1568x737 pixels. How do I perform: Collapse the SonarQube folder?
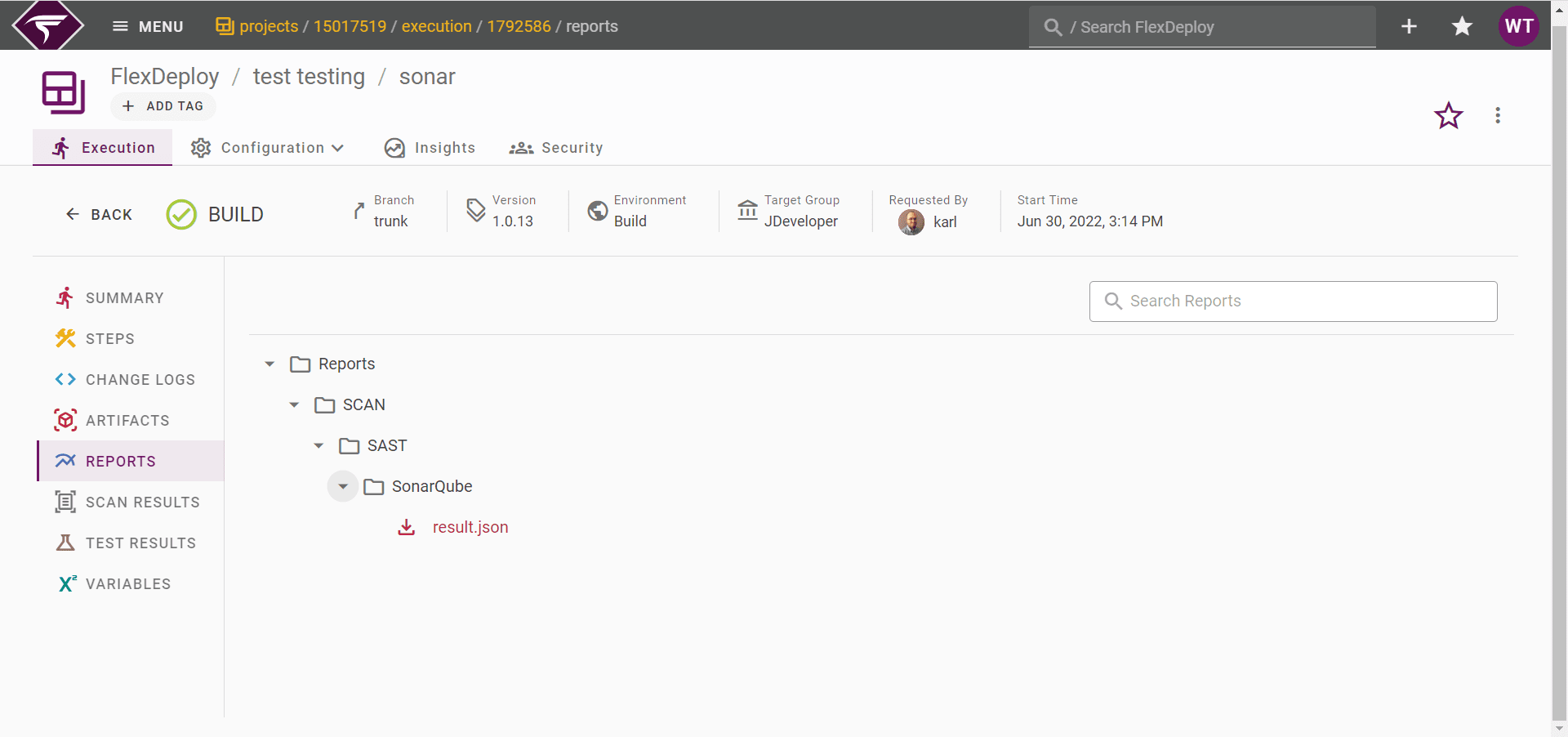coord(343,486)
